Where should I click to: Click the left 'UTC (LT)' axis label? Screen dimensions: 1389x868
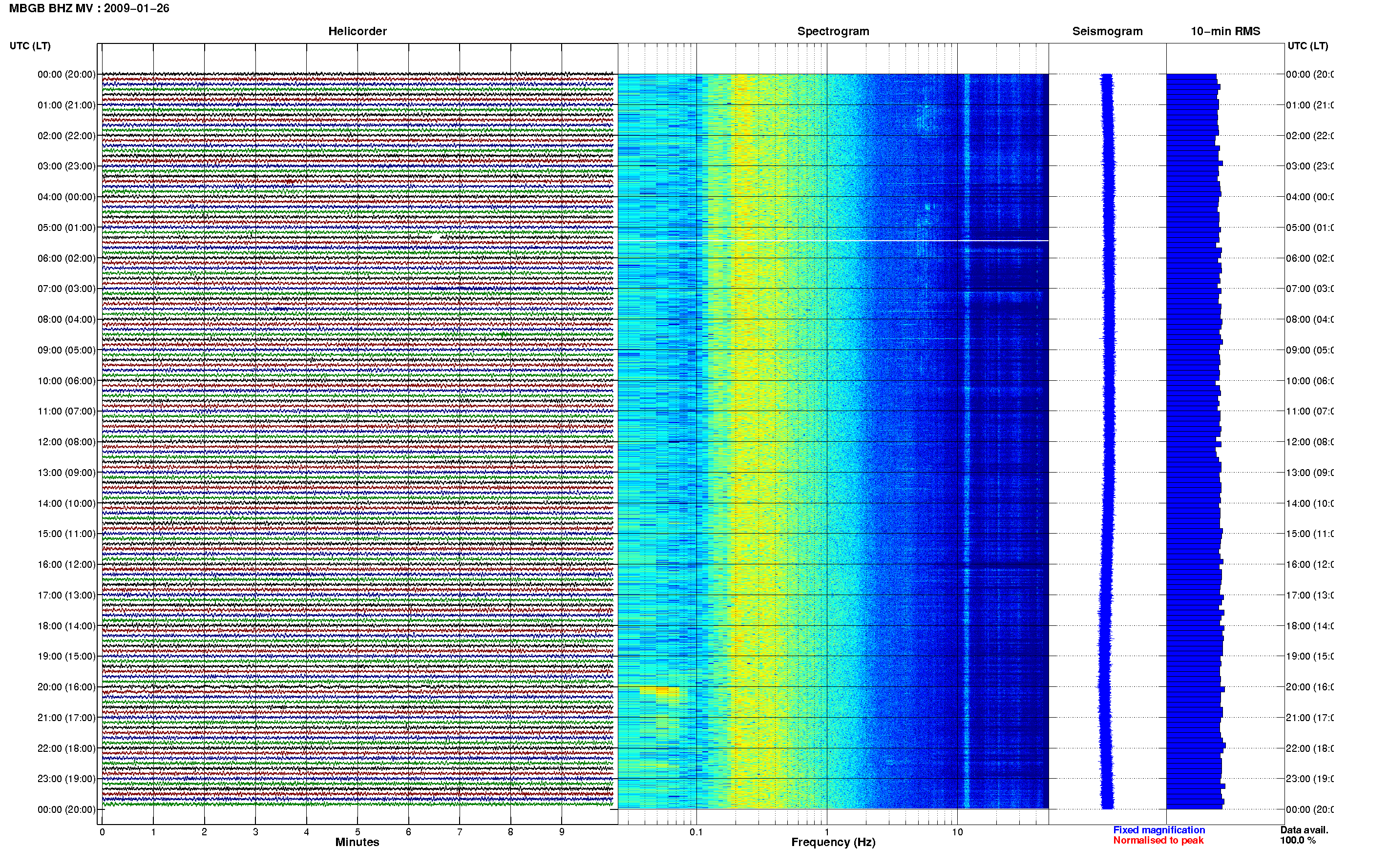(x=30, y=46)
